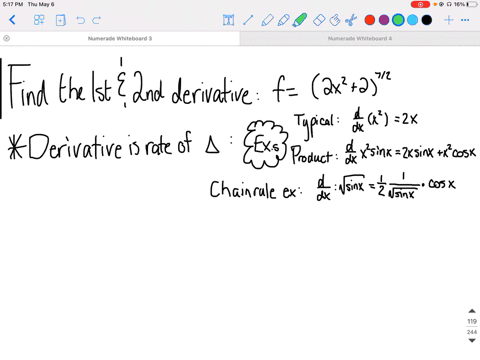This screenshot has width=480, height=360.
Task: Select the line drawing tool
Action: 248,20
